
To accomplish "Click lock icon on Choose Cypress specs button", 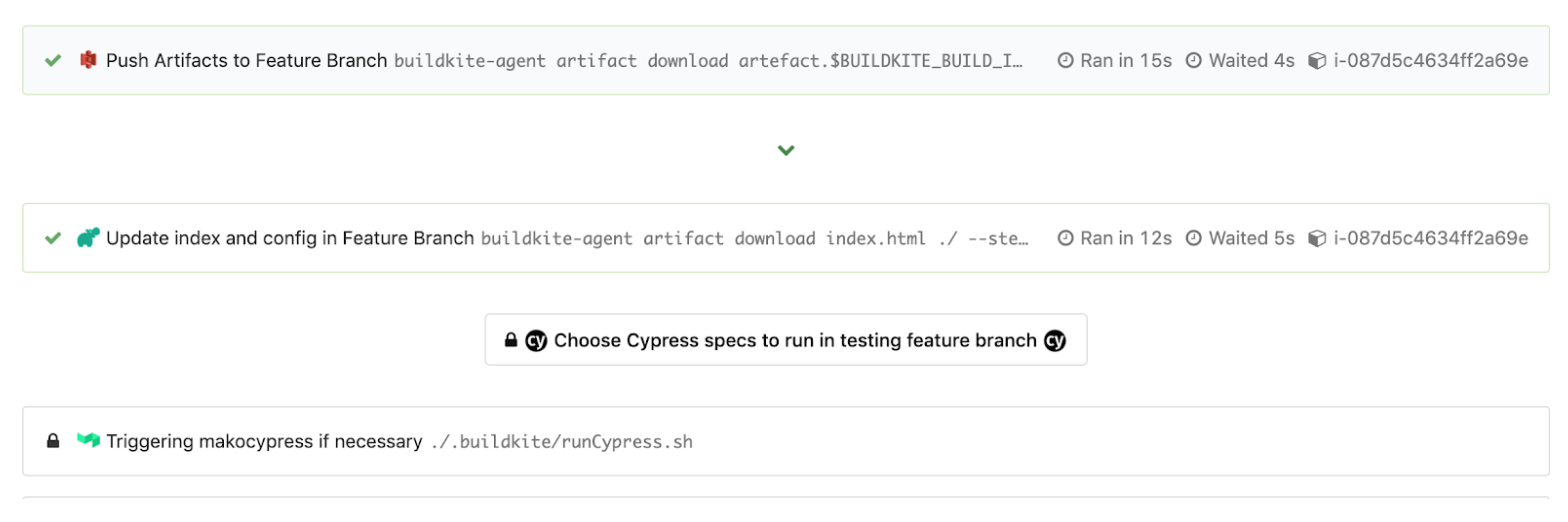I will 511,340.
